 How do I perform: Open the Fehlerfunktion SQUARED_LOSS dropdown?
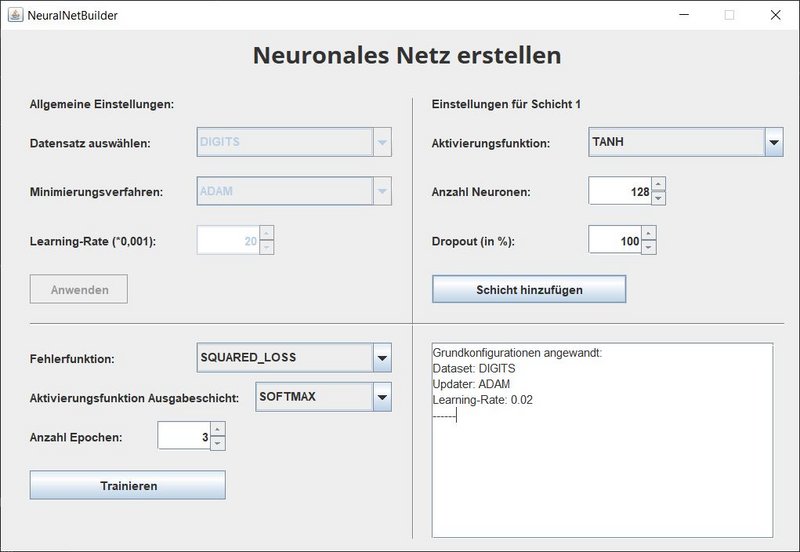(381, 357)
